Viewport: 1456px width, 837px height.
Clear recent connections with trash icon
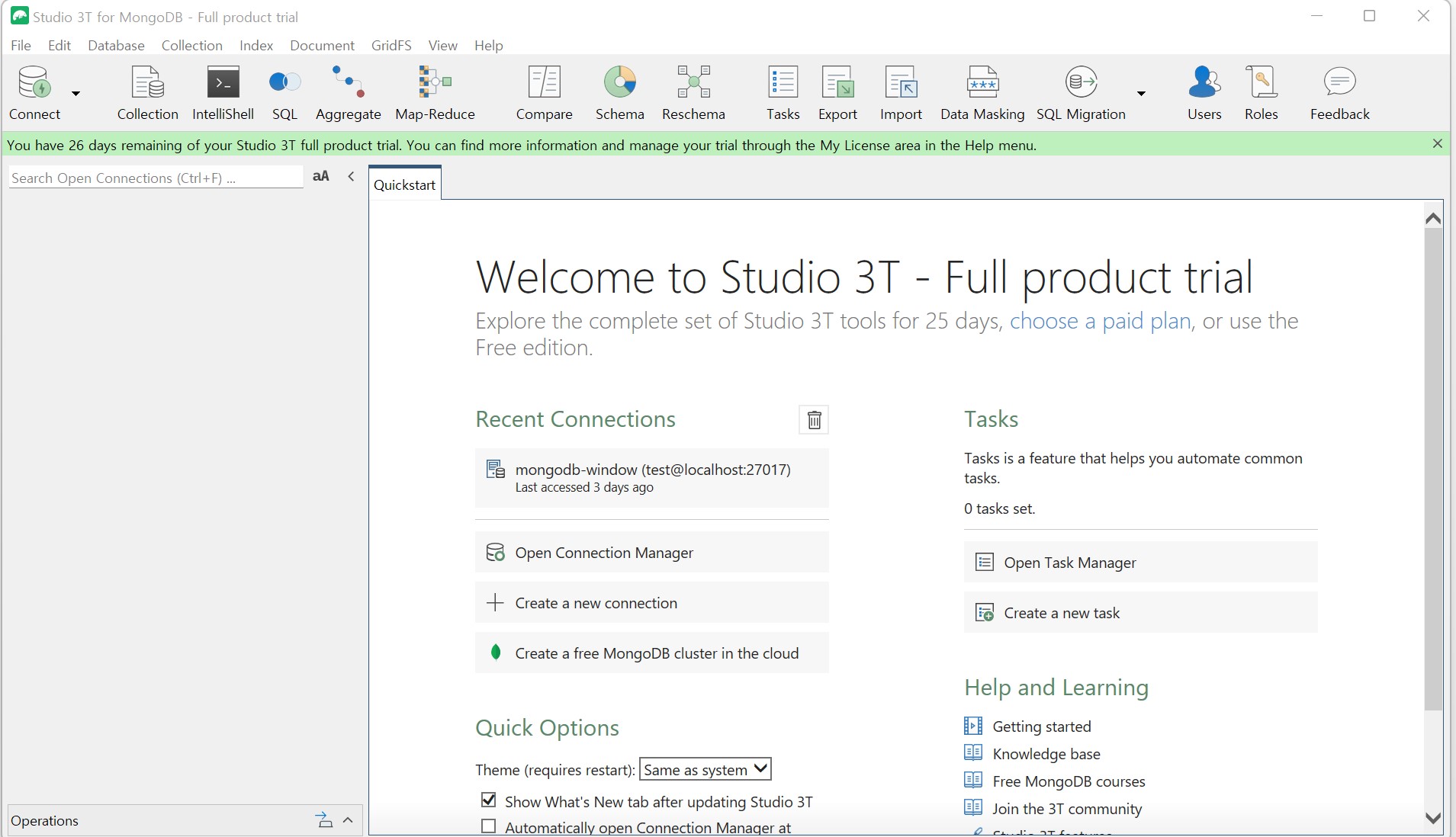(814, 420)
